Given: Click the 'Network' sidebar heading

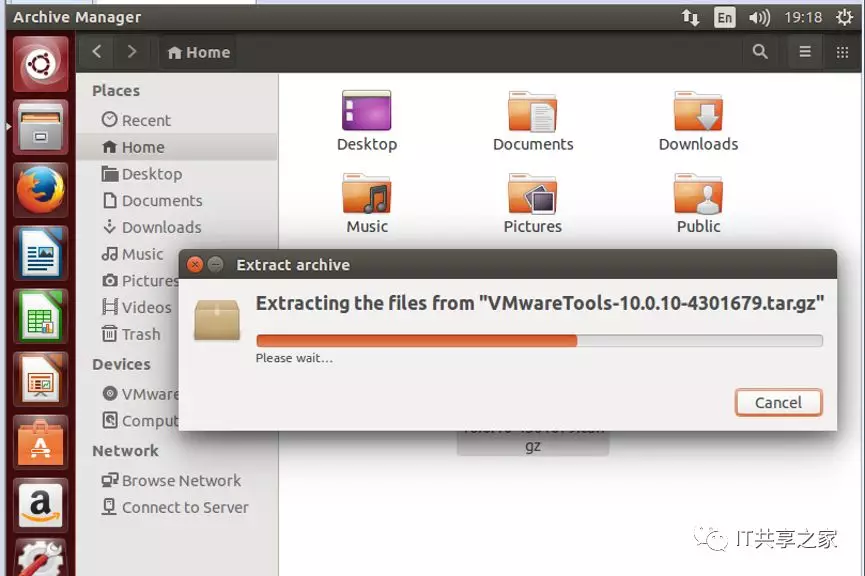Looking at the screenshot, I should coord(125,451).
